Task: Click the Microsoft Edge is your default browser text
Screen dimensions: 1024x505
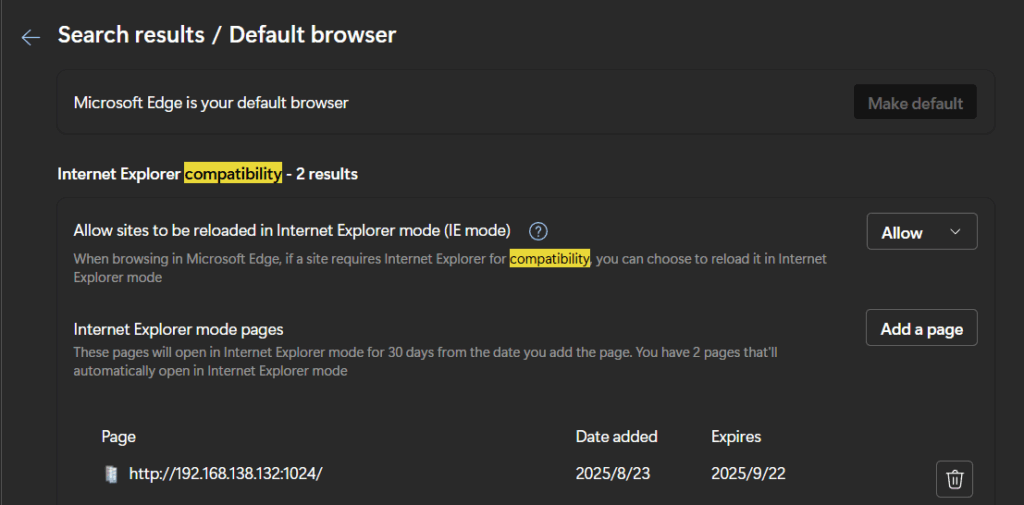Action: [x=211, y=103]
